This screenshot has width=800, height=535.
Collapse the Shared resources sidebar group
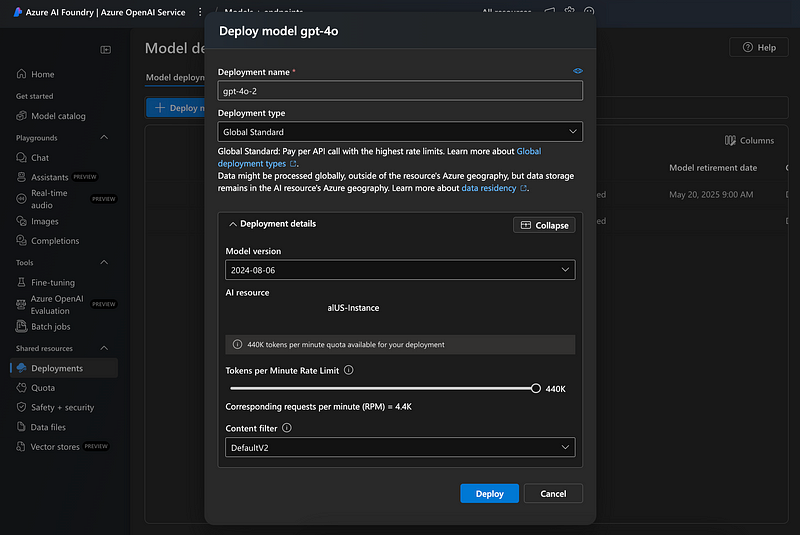click(104, 348)
